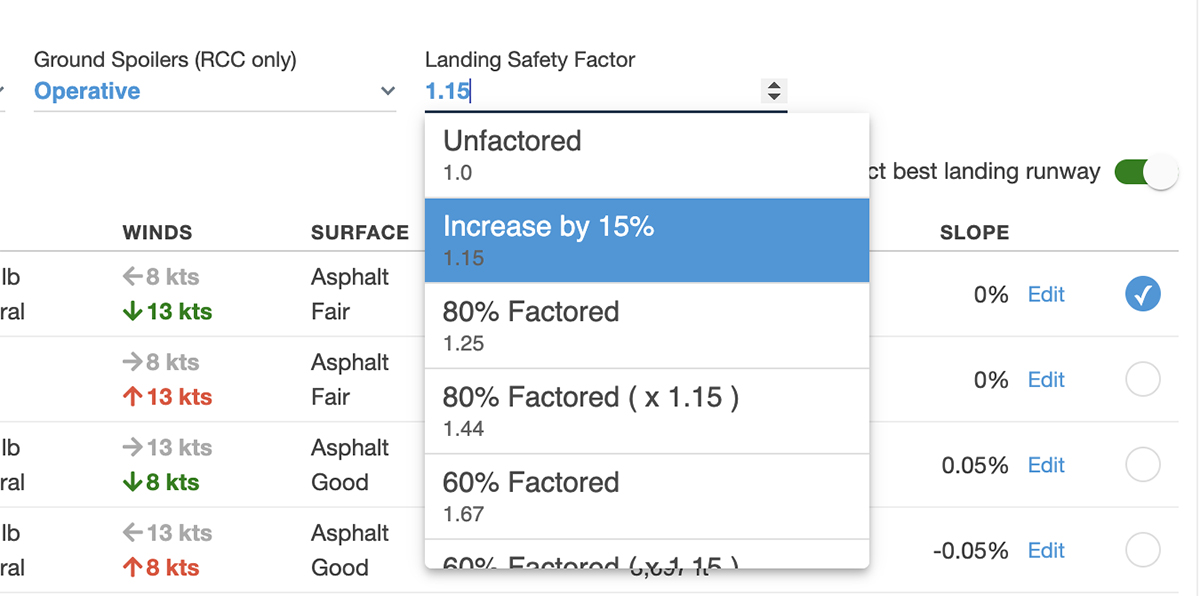Choose the Unfactored 1.0 option
Viewport: 1200px width, 596px height.
coord(646,155)
